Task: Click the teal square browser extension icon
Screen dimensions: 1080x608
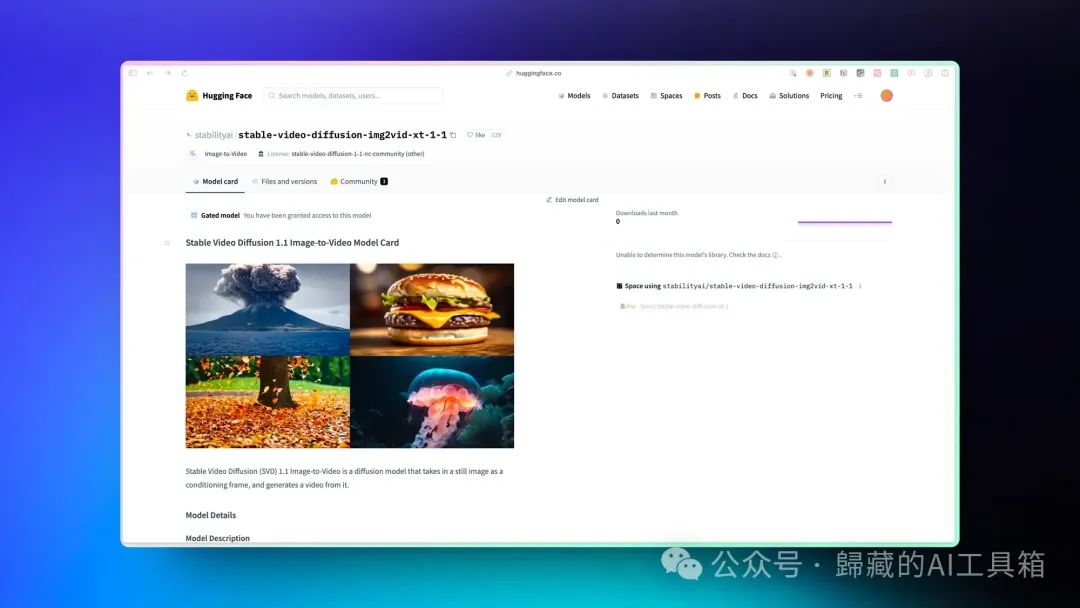Action: [x=894, y=73]
